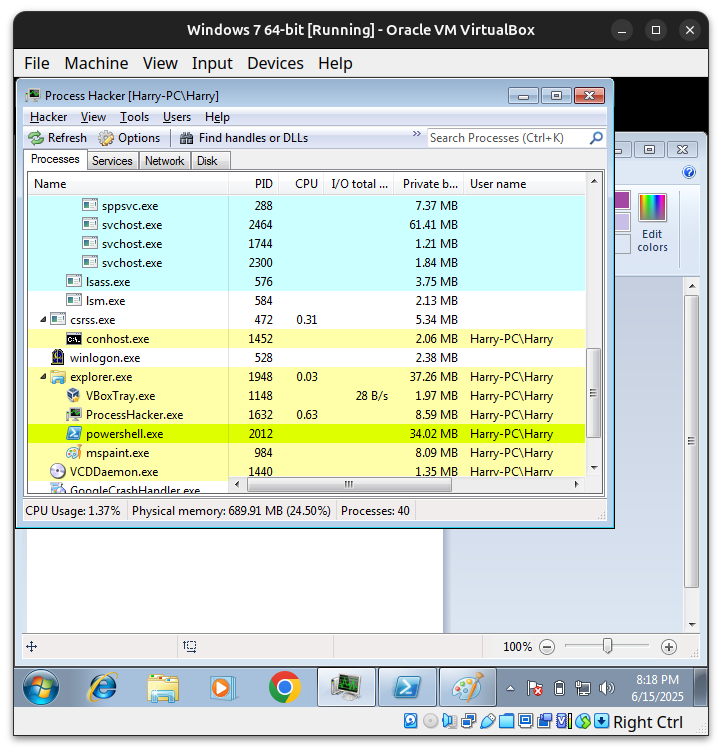Screen dimensions: 722x752
Task: Click the horizontal scrollbar right arrow
Action: pyautogui.click(x=577, y=485)
